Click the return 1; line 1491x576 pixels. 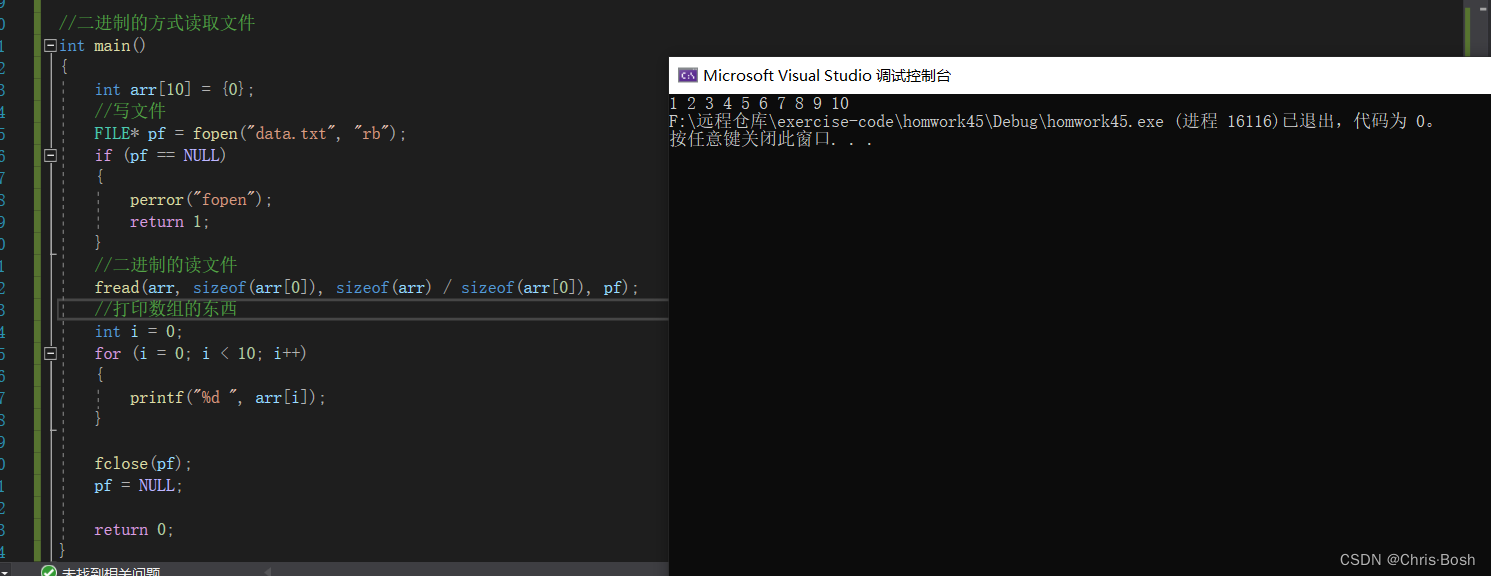(170, 221)
